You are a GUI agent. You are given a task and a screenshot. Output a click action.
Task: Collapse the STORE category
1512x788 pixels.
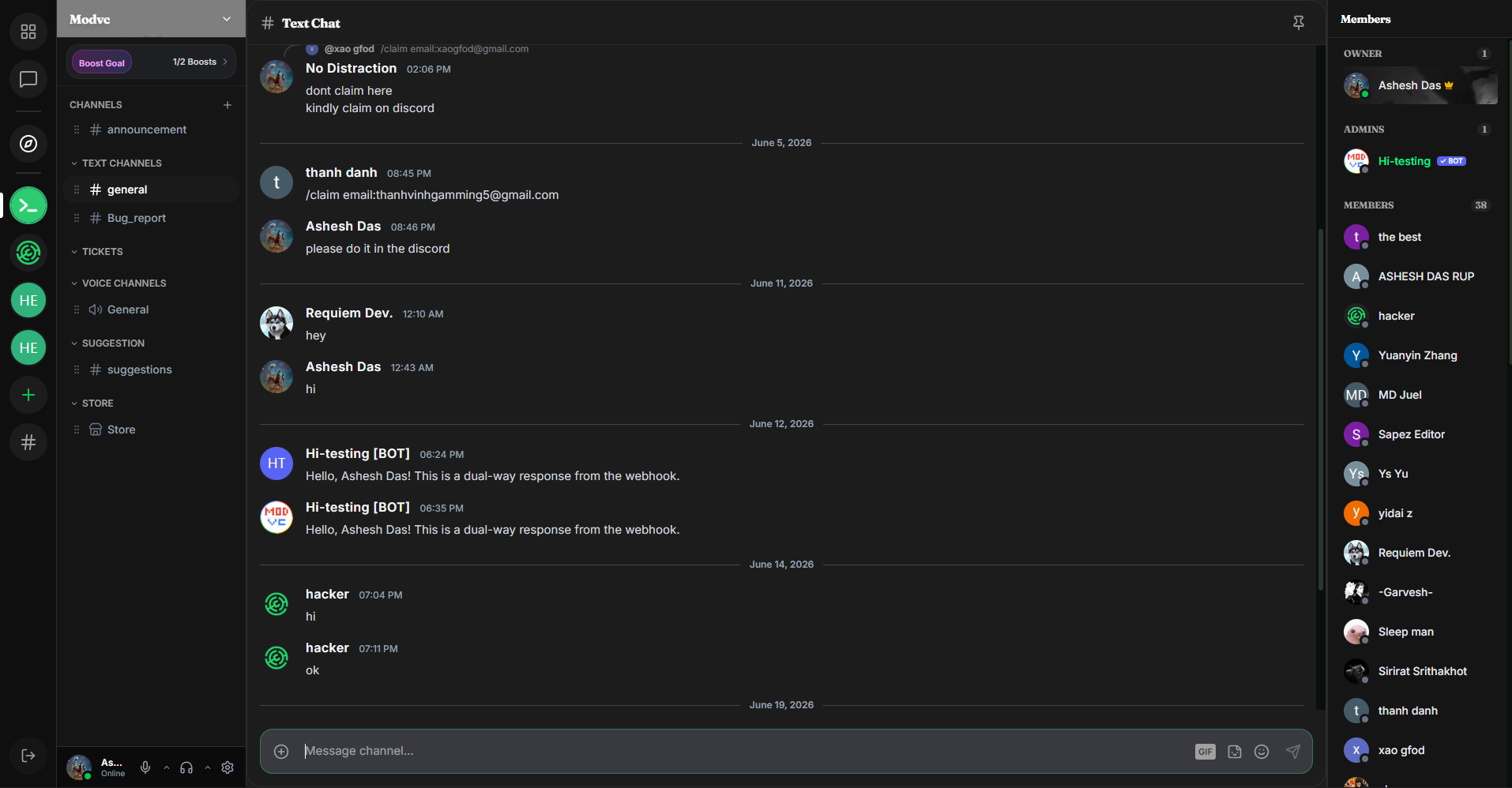(x=92, y=403)
